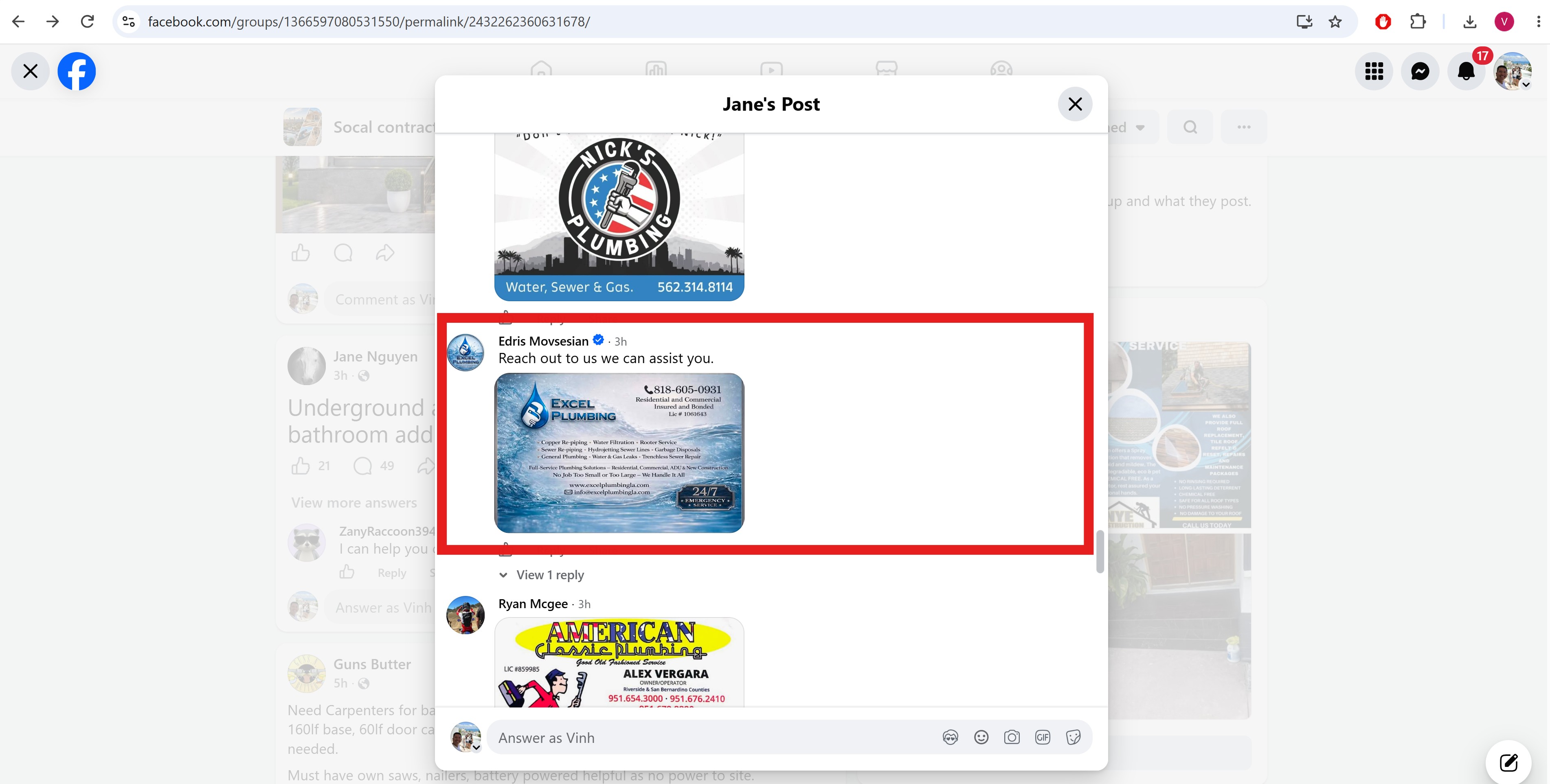View site information in address bar
The height and width of the screenshot is (784, 1550).
pyautogui.click(x=128, y=22)
